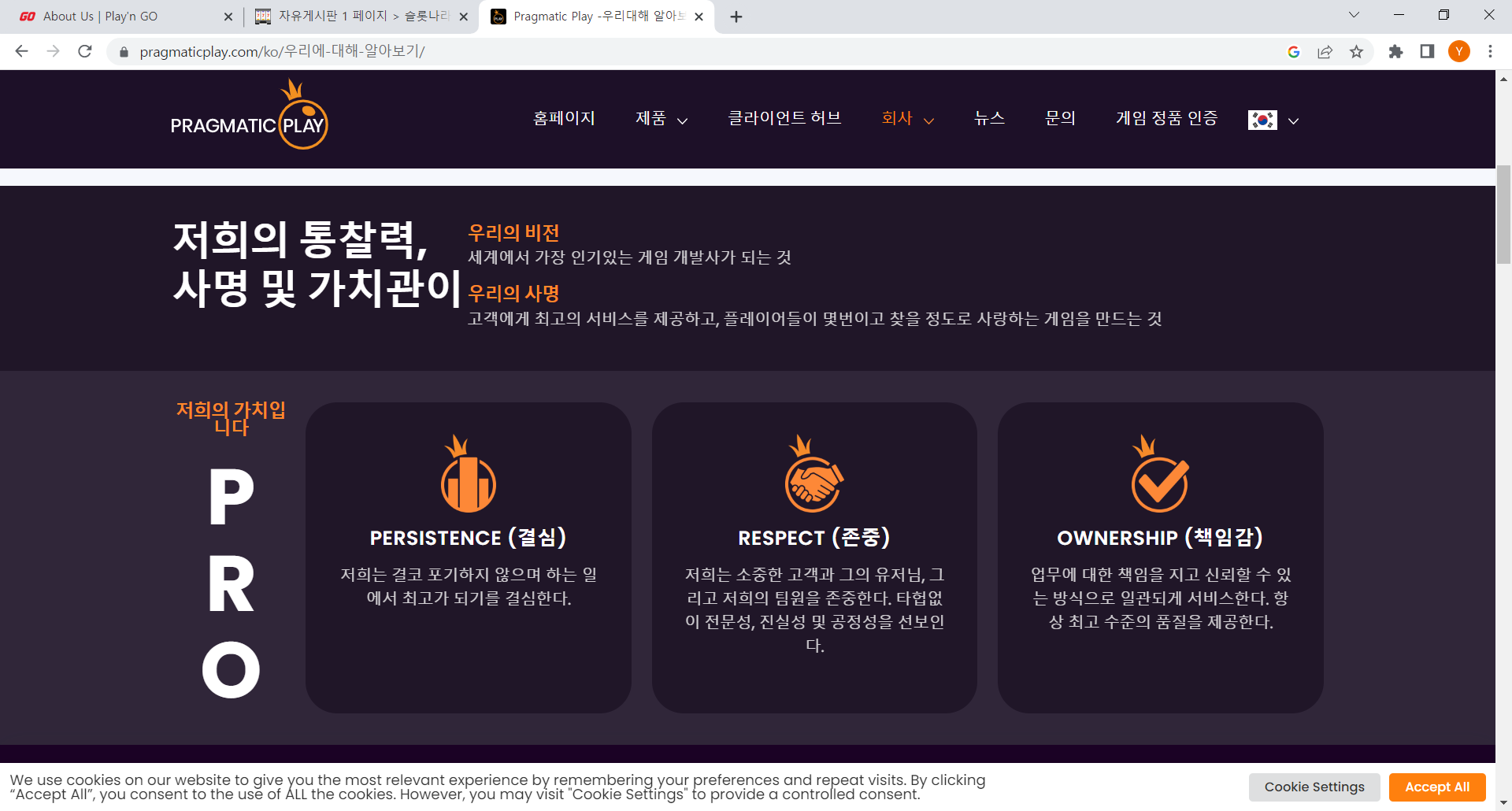The height and width of the screenshot is (811, 1512).
Task: Expand the language selector chevron
Action: pyautogui.click(x=1293, y=120)
